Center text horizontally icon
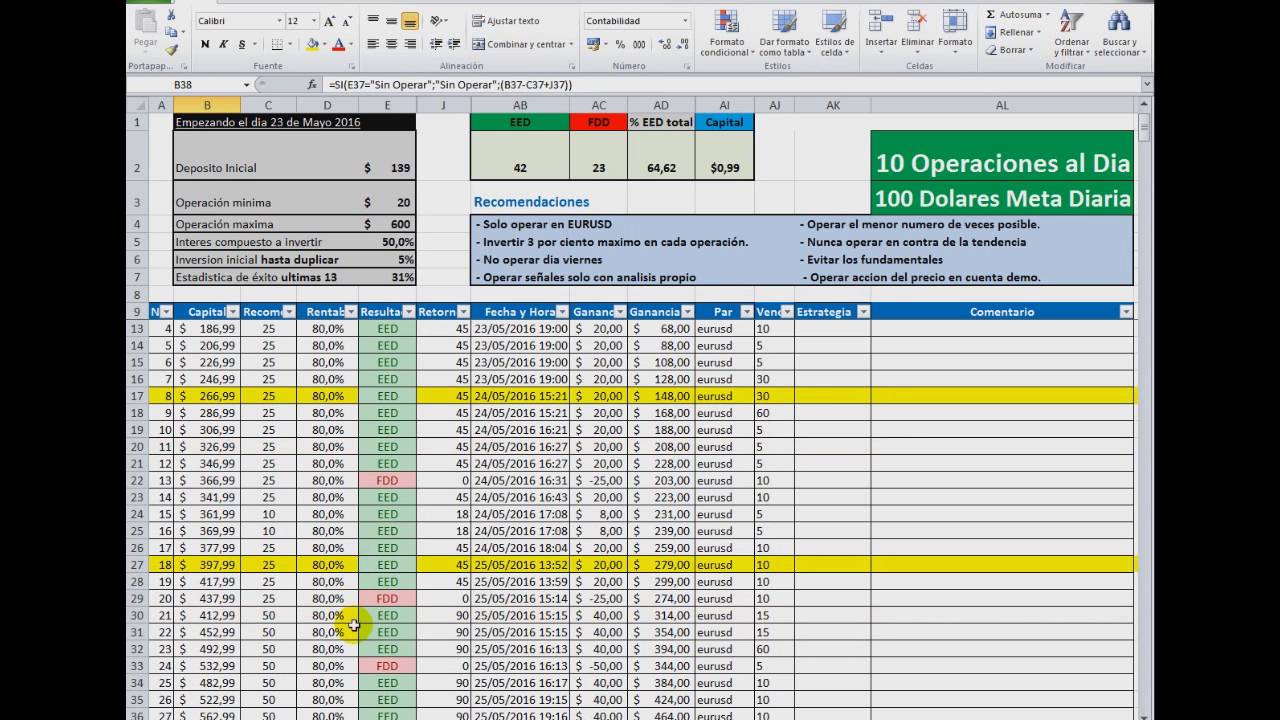 point(391,44)
